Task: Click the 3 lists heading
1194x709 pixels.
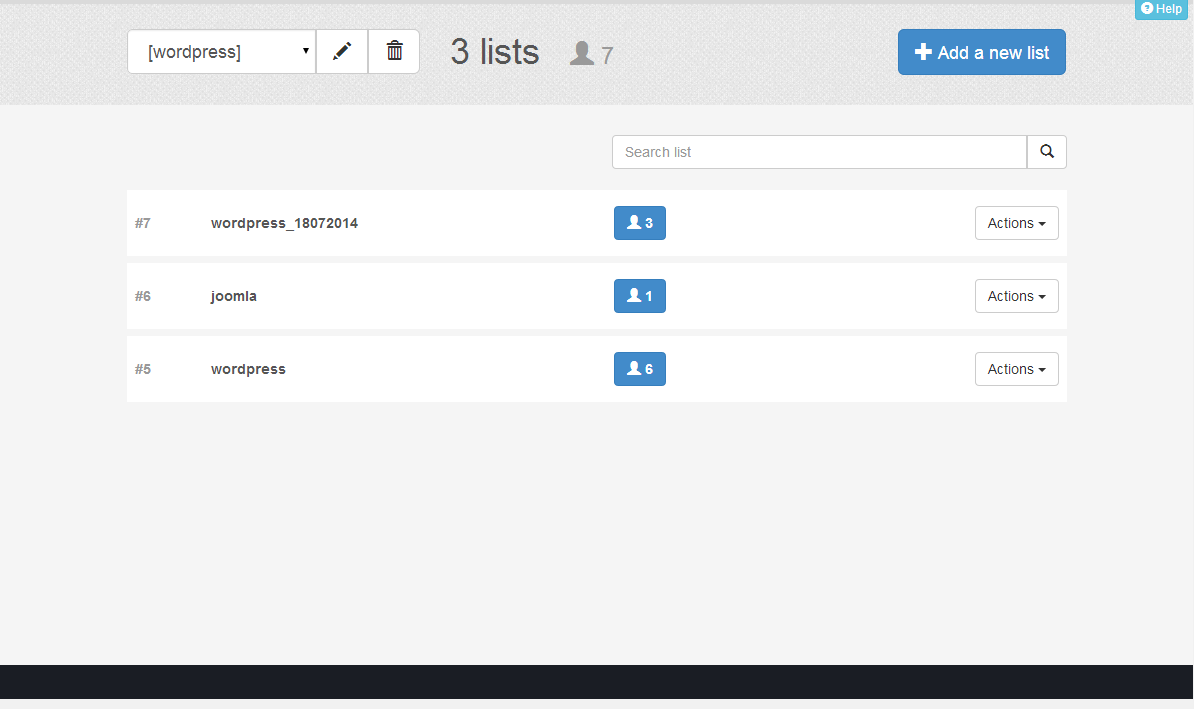Action: pos(494,52)
